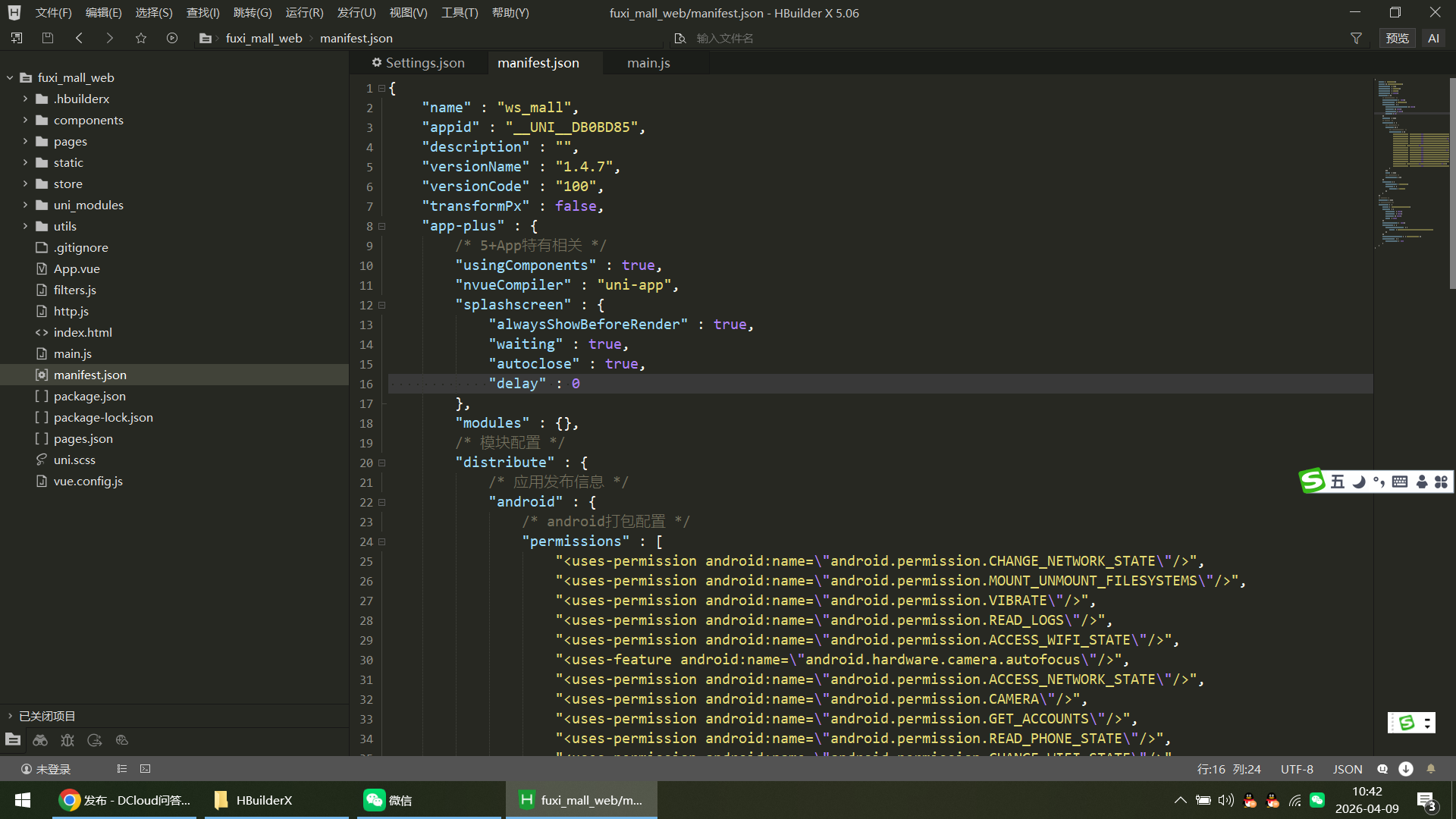Toggle the Sogou moon night mode icon
The image size is (1456, 819).
pos(1359,482)
